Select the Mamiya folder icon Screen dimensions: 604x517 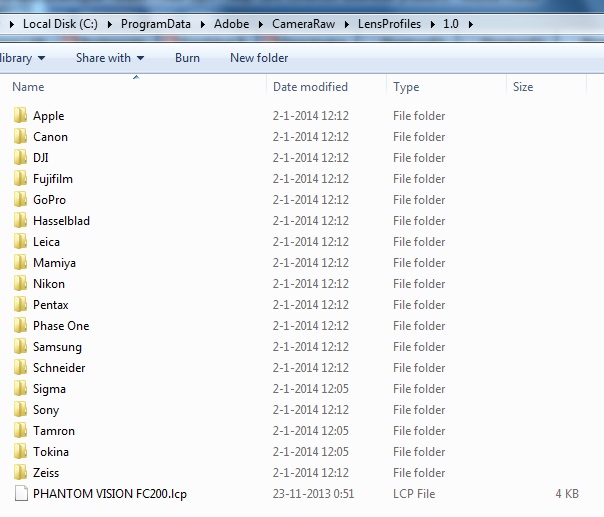(x=20, y=263)
